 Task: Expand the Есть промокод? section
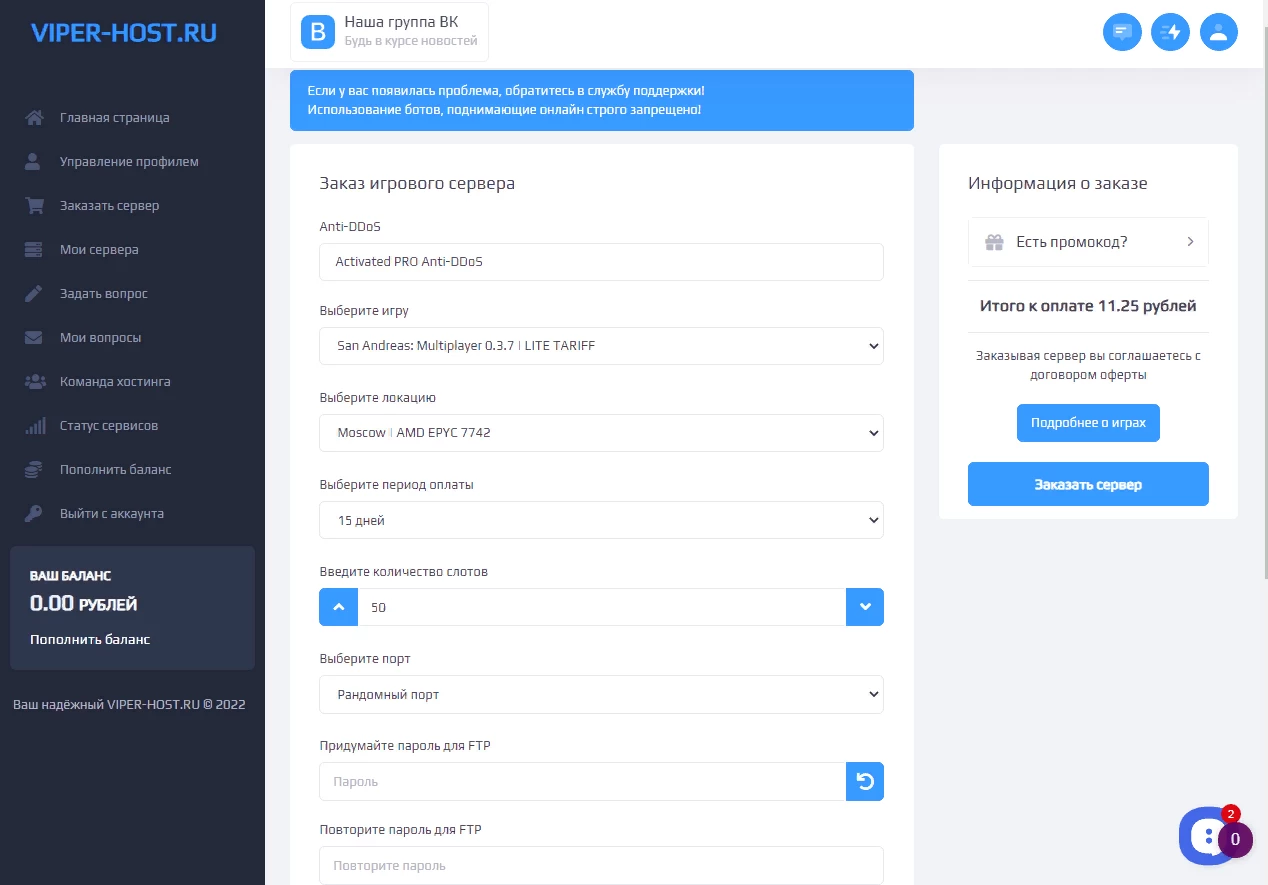pos(1088,242)
